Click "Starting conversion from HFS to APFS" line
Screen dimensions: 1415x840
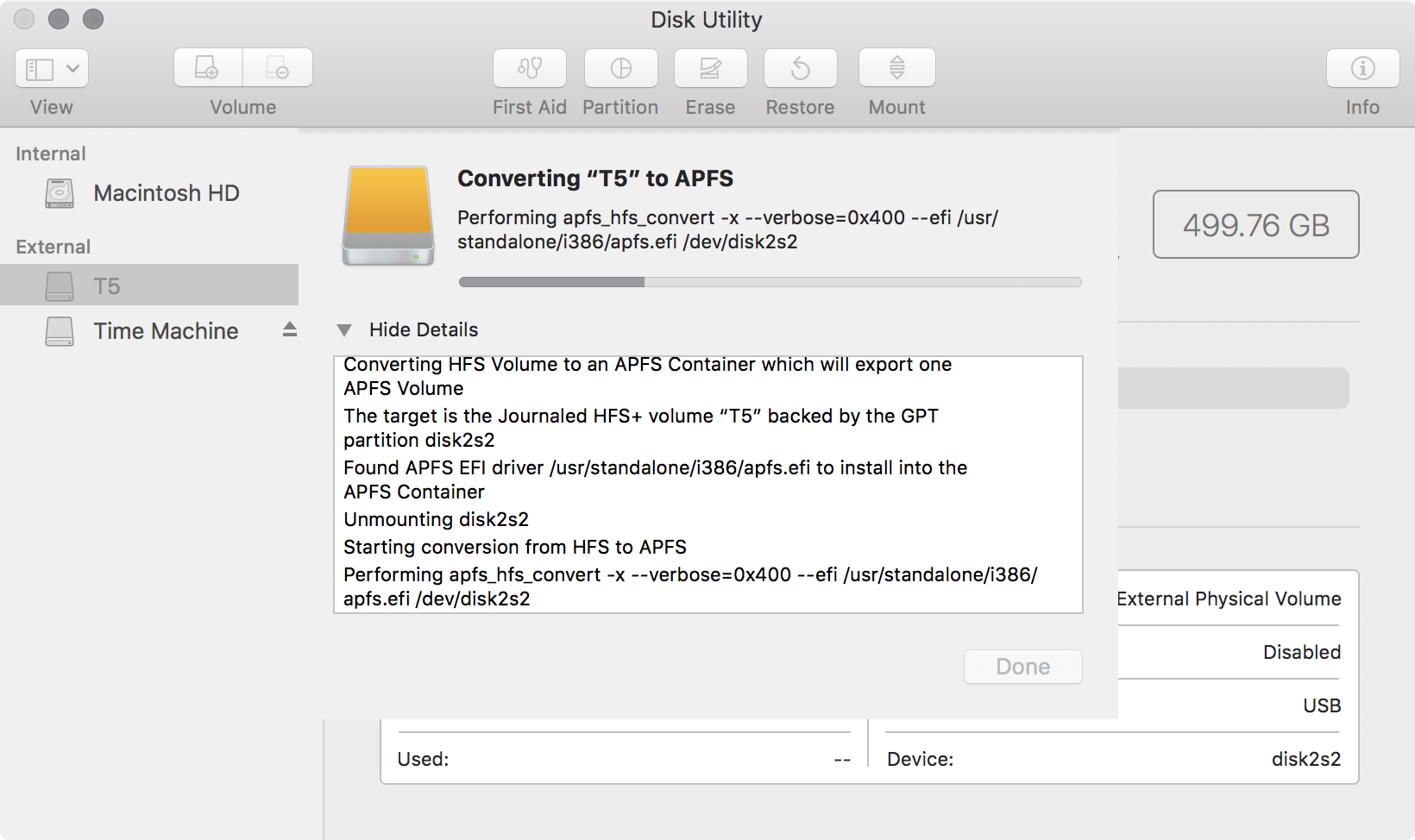[x=515, y=547]
